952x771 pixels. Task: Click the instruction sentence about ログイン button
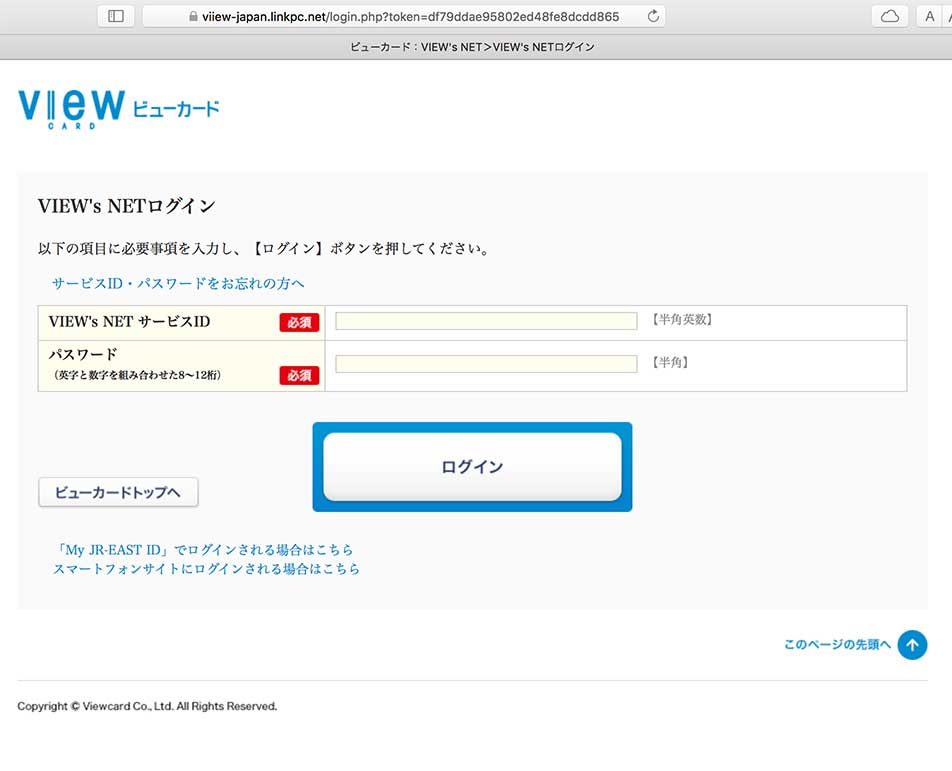tap(264, 248)
